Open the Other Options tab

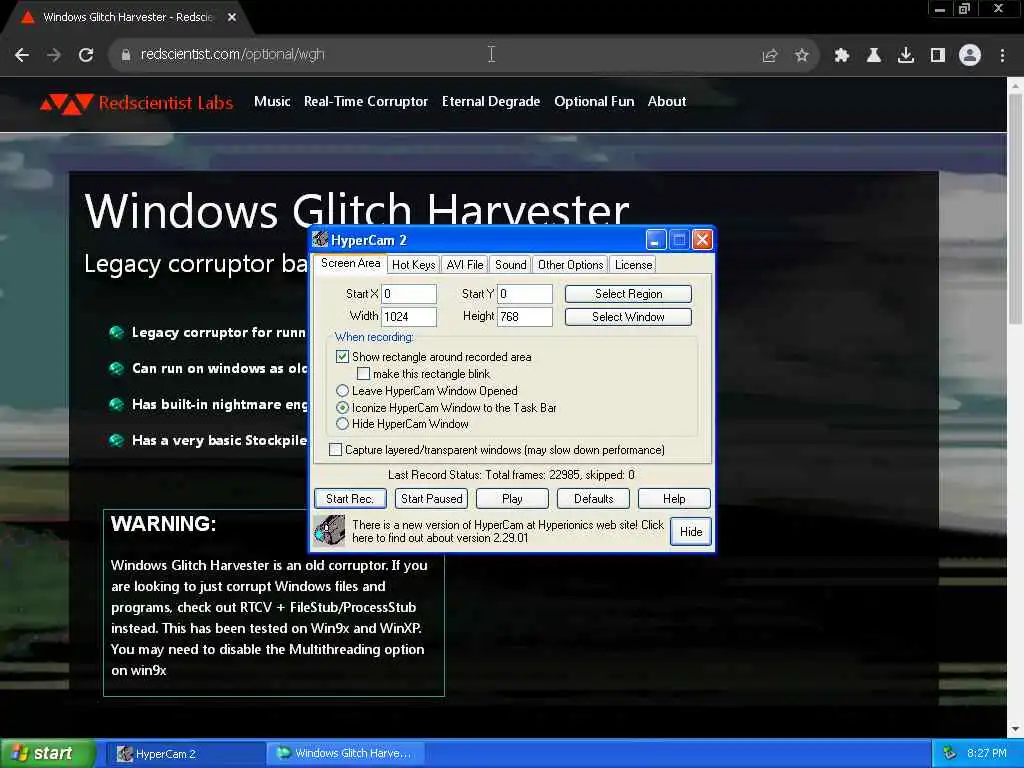click(x=570, y=264)
